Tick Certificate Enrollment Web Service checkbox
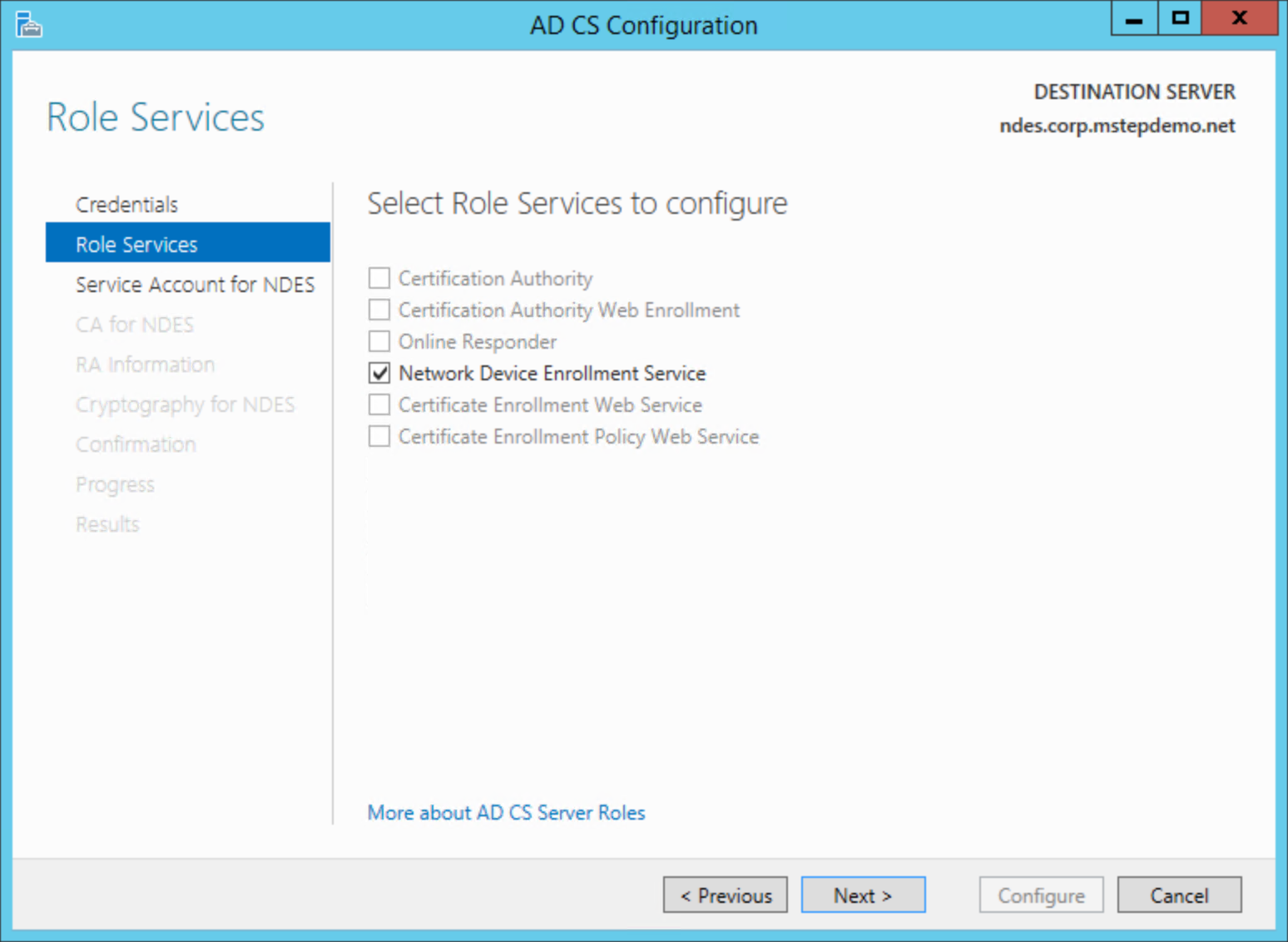Image resolution: width=1288 pixels, height=942 pixels. 379,404
